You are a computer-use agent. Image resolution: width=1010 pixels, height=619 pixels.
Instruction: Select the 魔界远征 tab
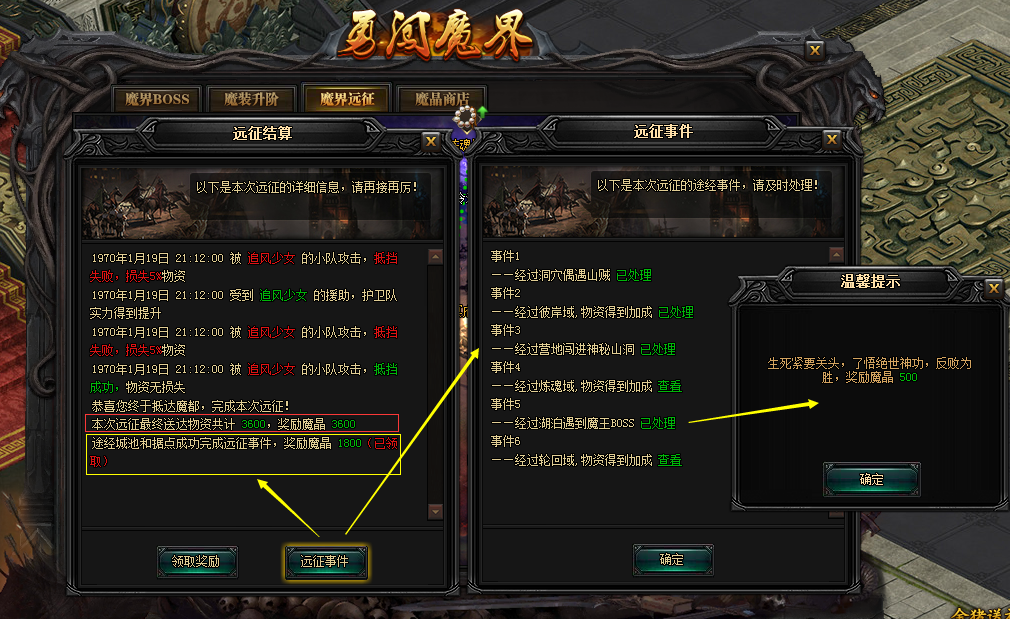(x=347, y=99)
